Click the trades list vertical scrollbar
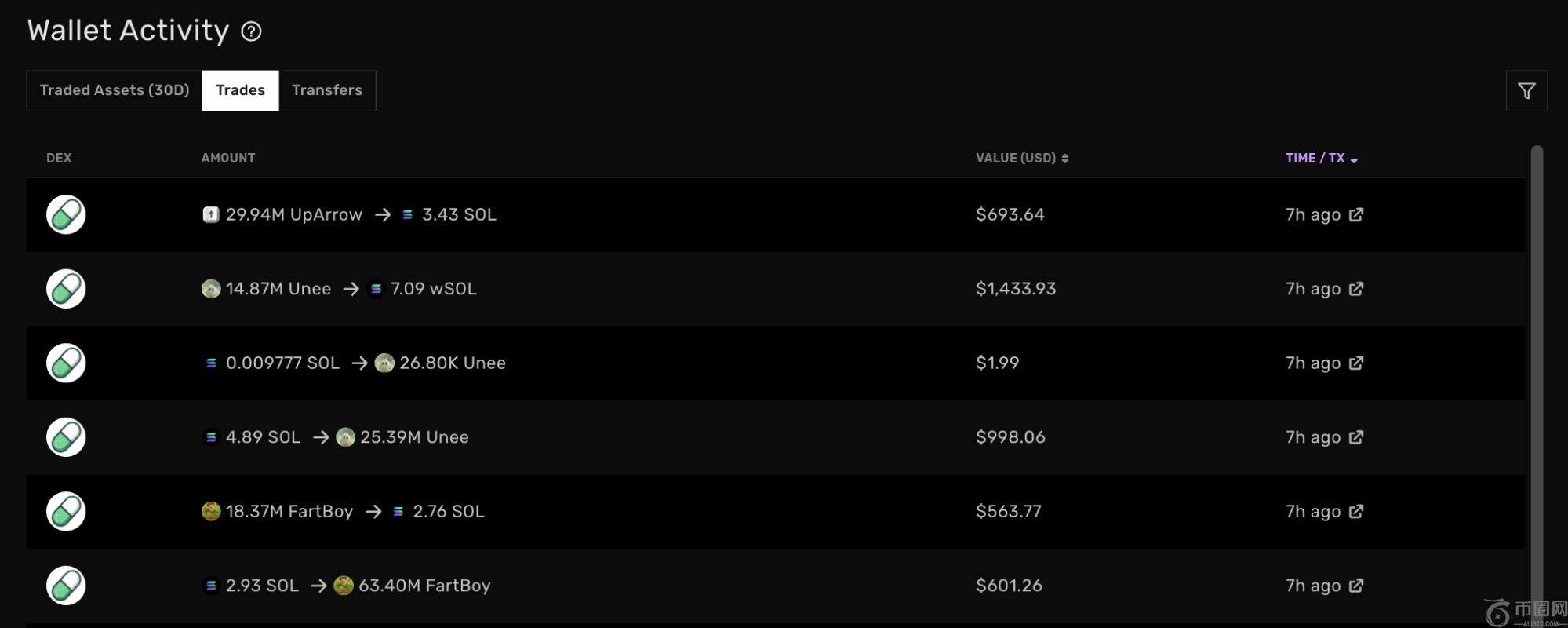 1537,377
